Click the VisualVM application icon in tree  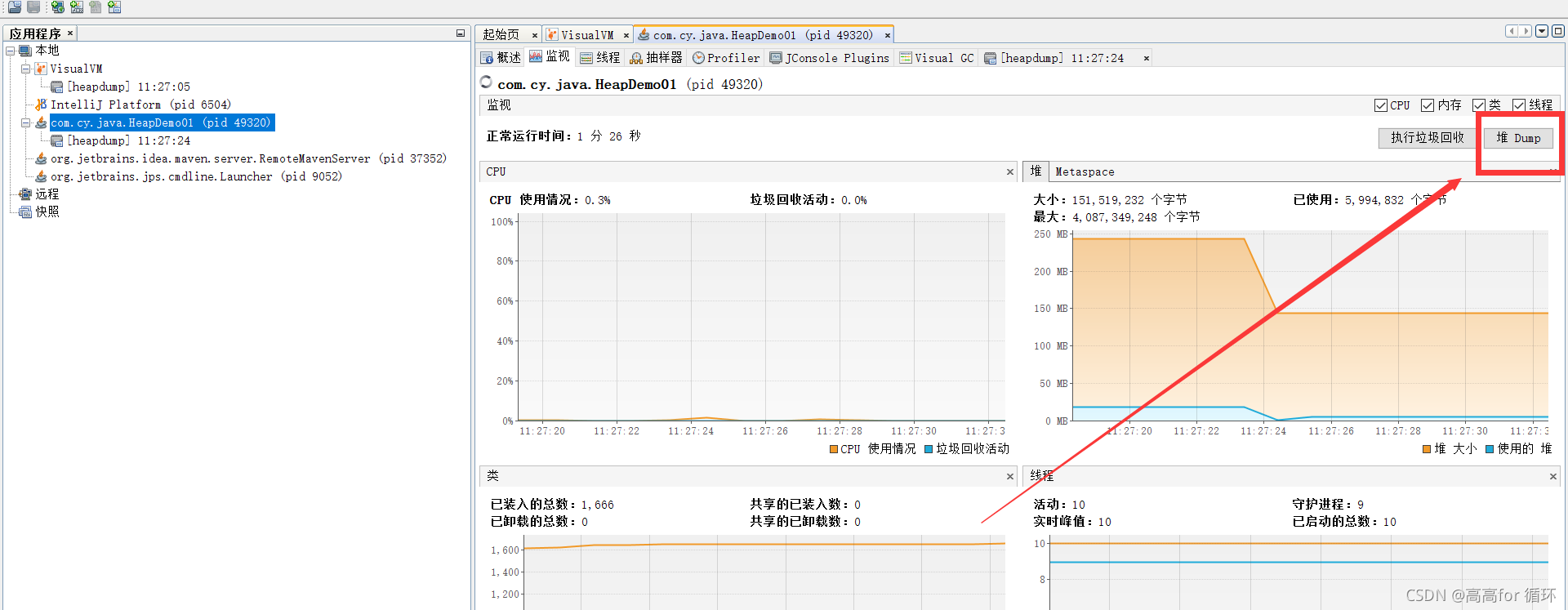tap(41, 69)
